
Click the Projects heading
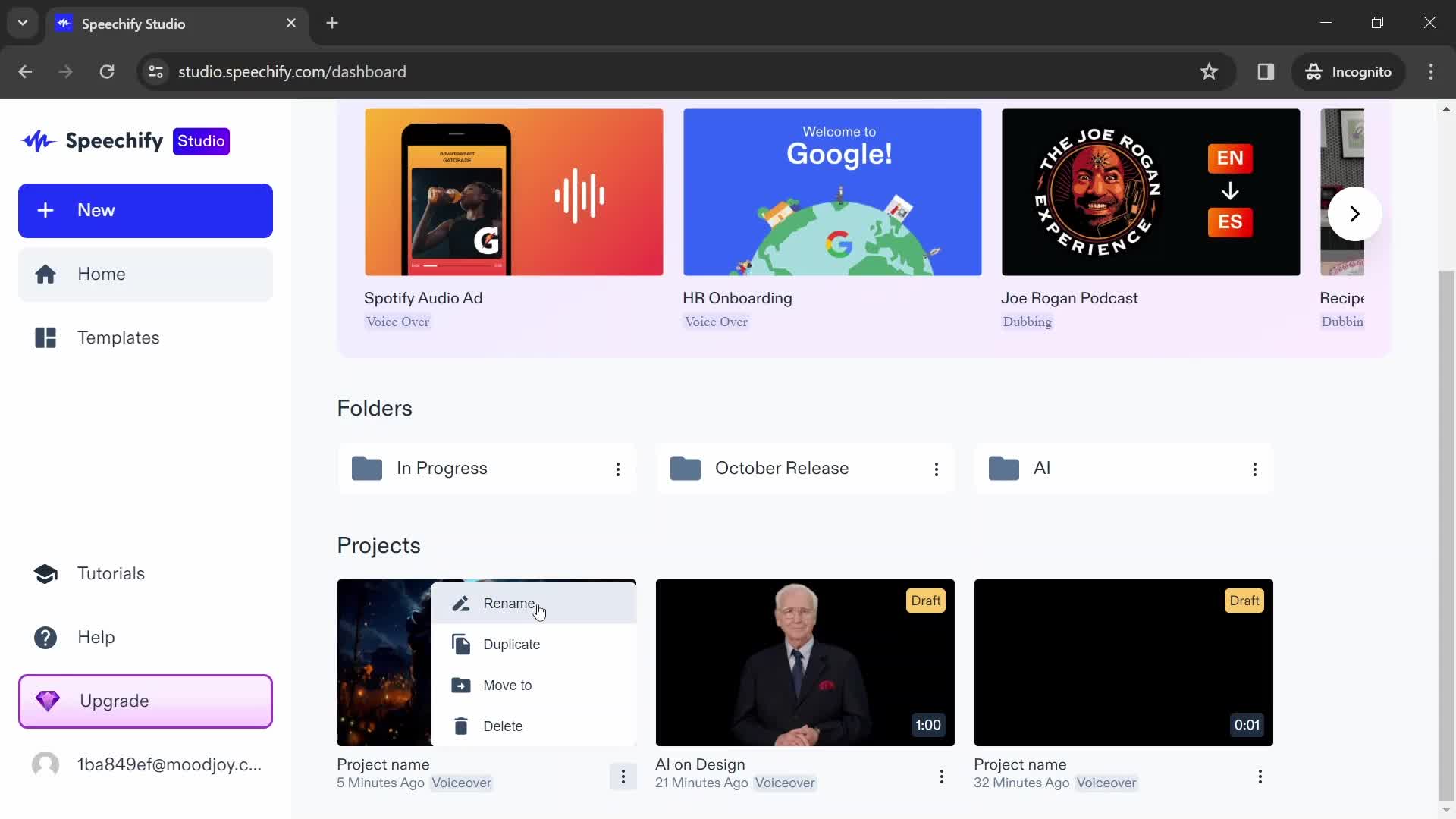378,546
